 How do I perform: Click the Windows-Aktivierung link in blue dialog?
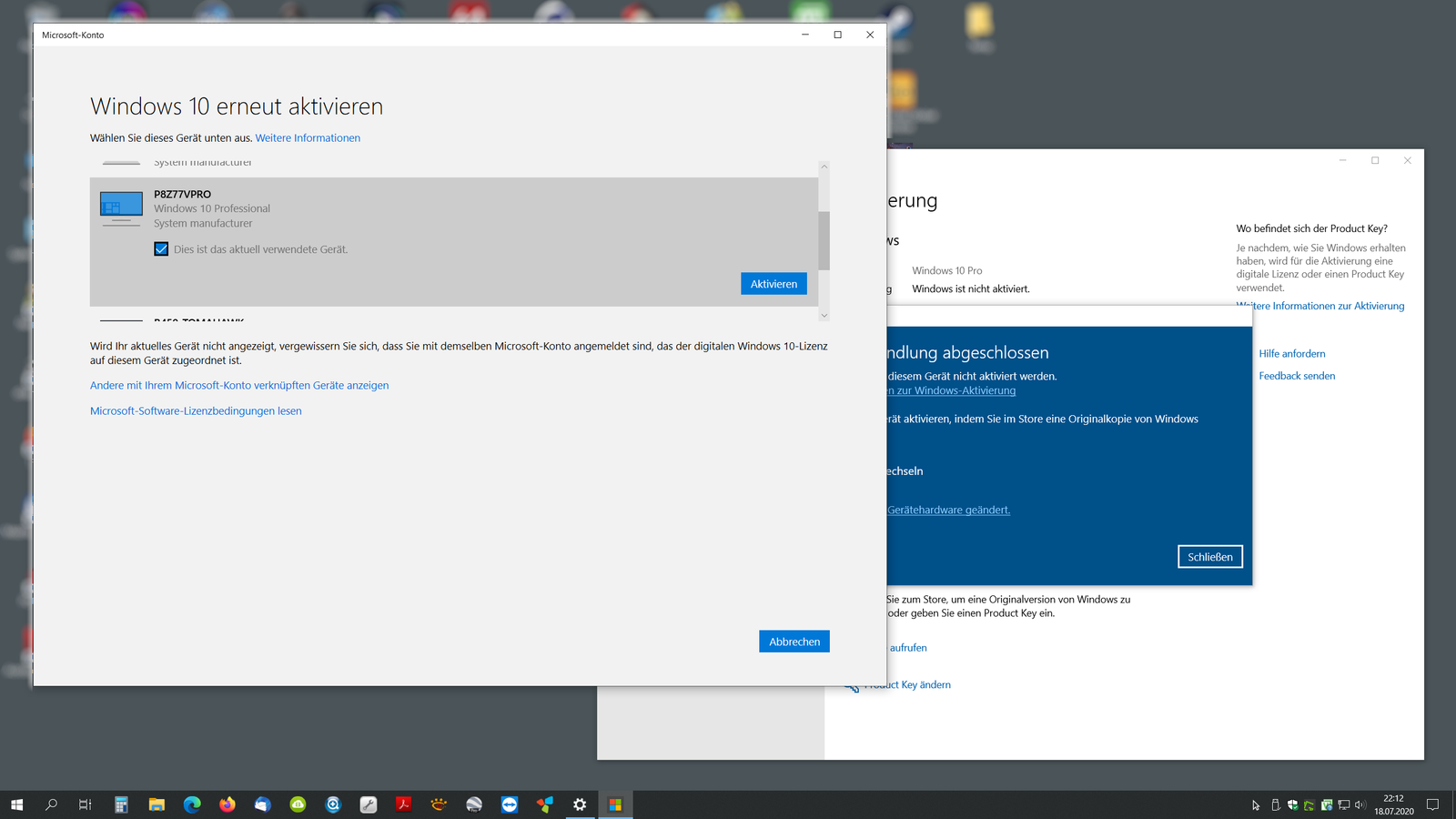[952, 390]
